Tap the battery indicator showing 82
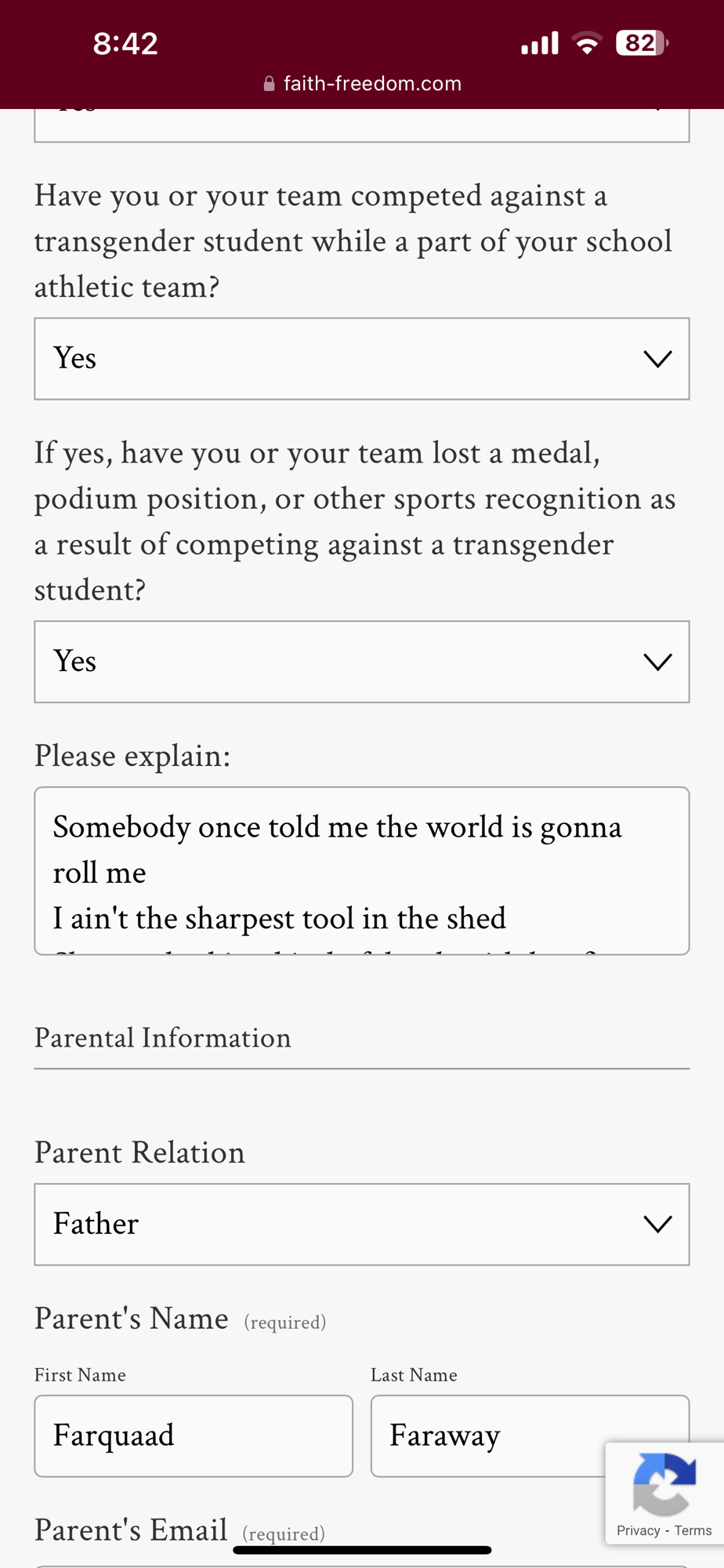The width and height of the screenshot is (724, 1568). click(x=642, y=43)
